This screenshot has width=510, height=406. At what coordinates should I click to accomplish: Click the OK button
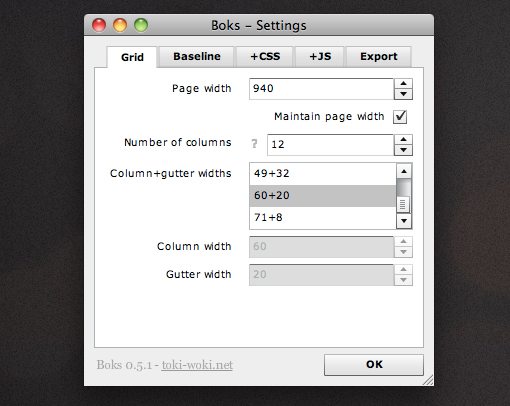(x=374, y=365)
